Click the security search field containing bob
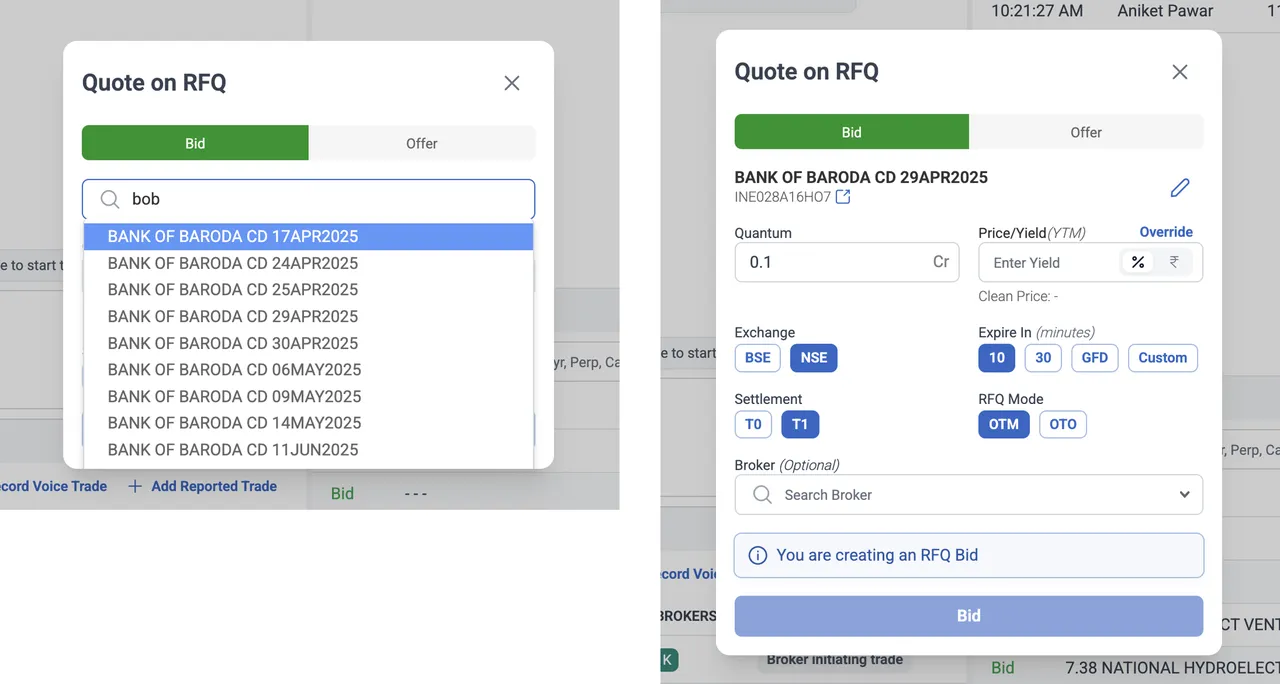The image size is (1280, 684). coord(308,199)
